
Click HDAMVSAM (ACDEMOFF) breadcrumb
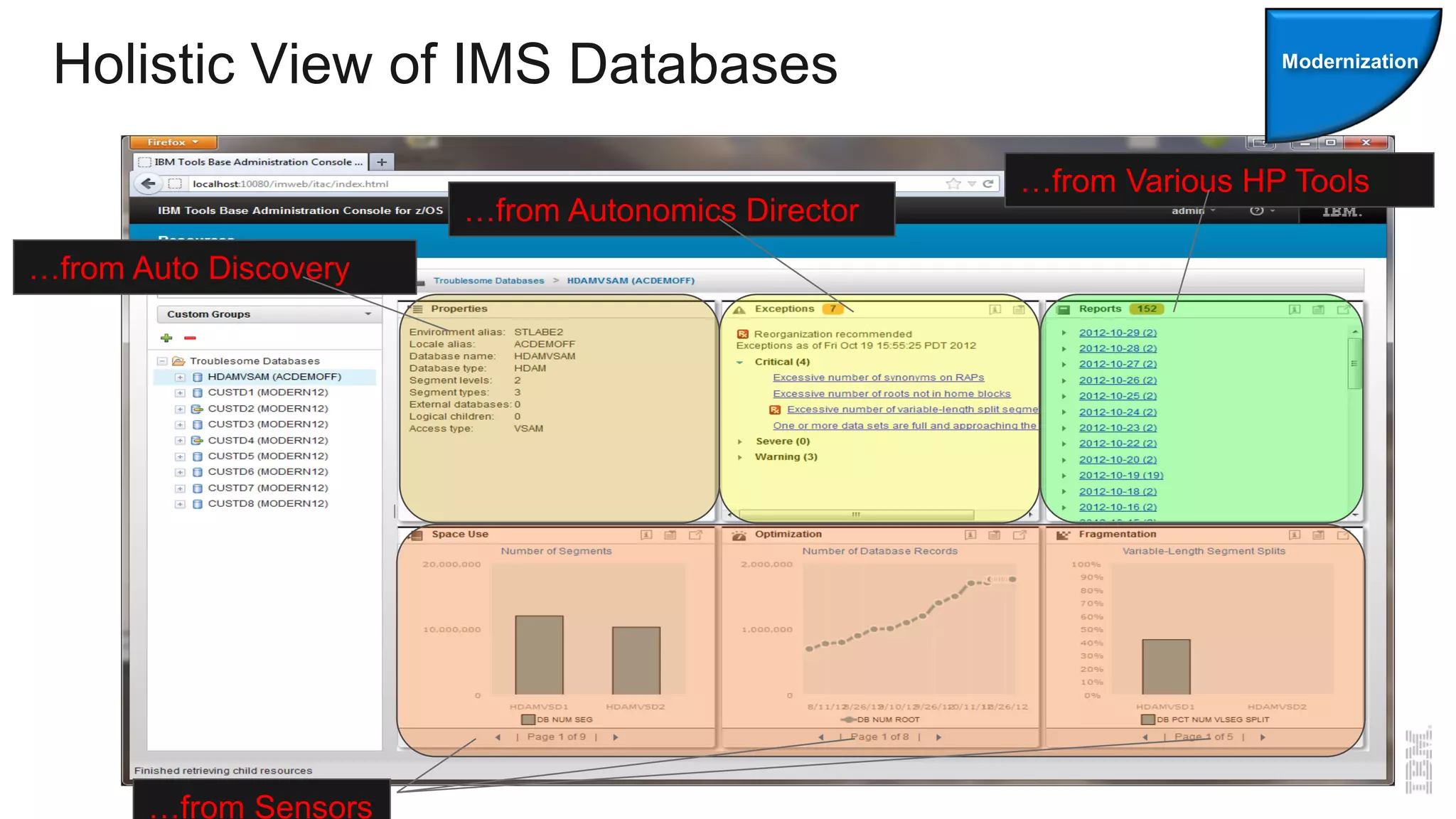[631, 281]
